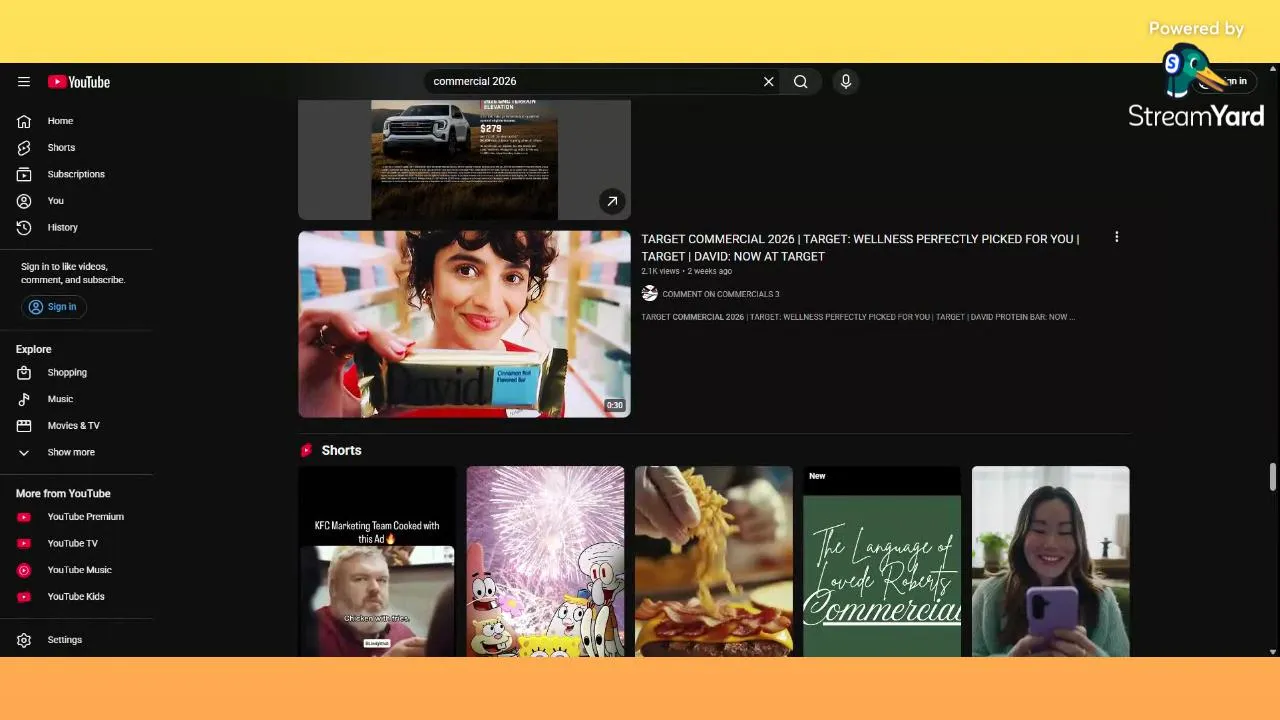Click the Target video description snippet
This screenshot has width=1280, height=720.
point(858,317)
